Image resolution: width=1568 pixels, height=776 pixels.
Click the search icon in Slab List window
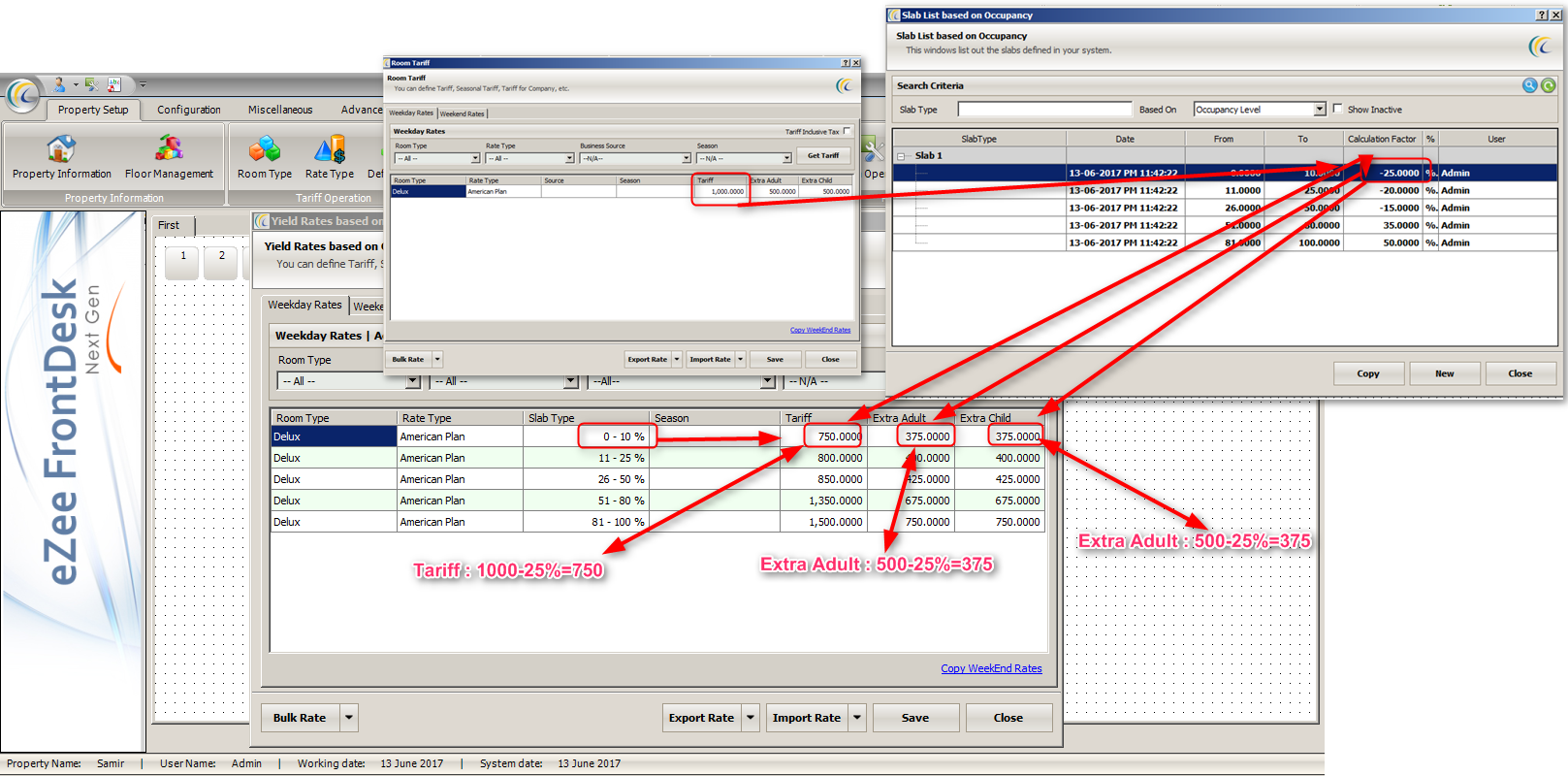tap(1529, 85)
